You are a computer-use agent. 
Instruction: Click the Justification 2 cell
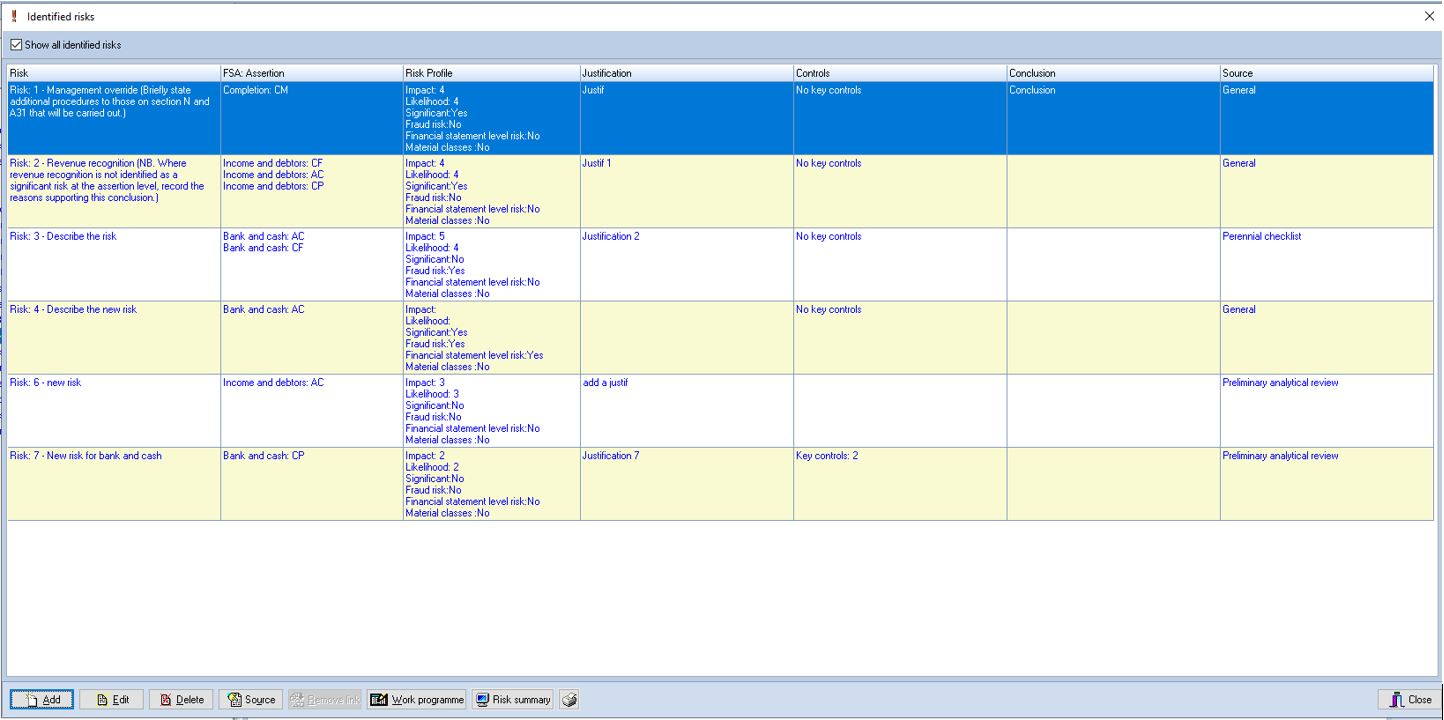click(686, 264)
